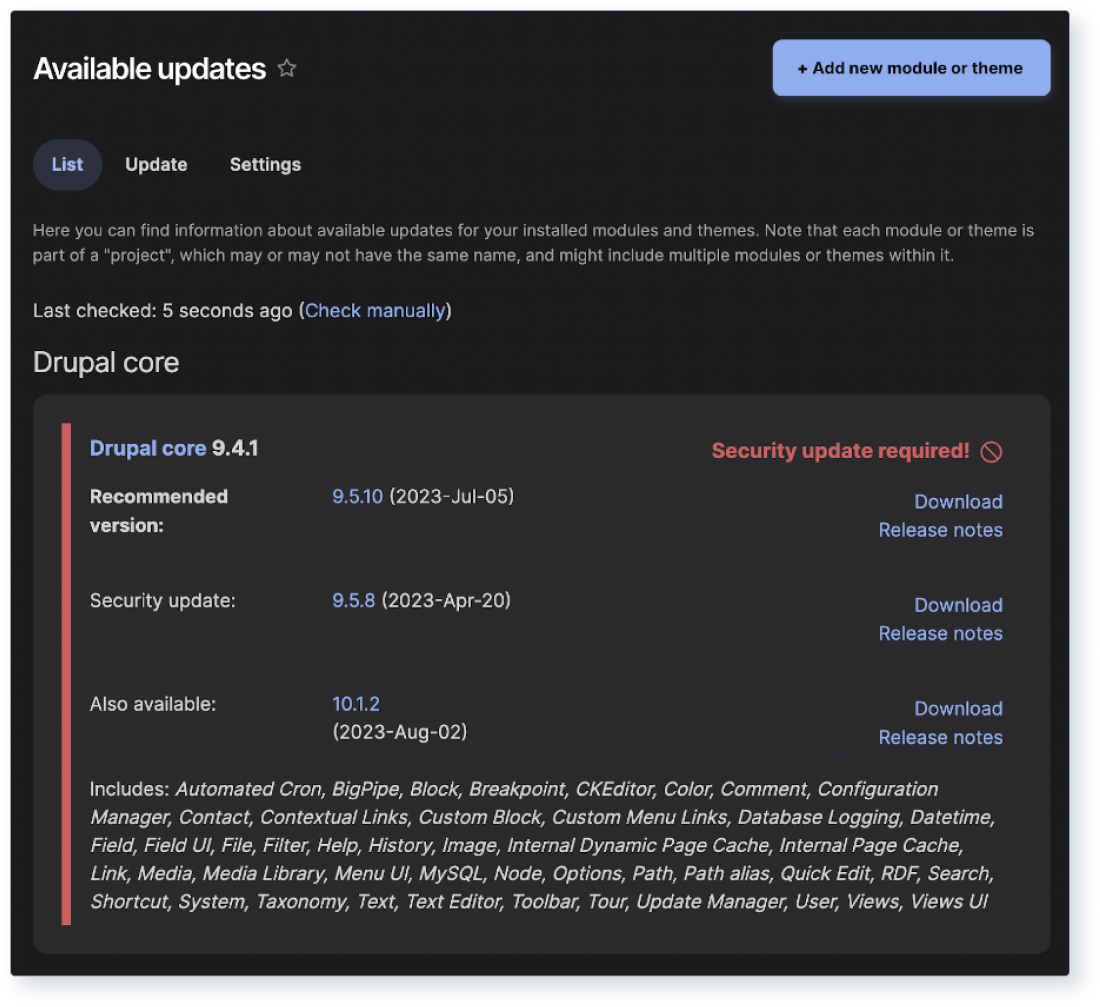Open Release notes for the security update
Viewport: 1100px width, 1007px height.
coord(940,633)
